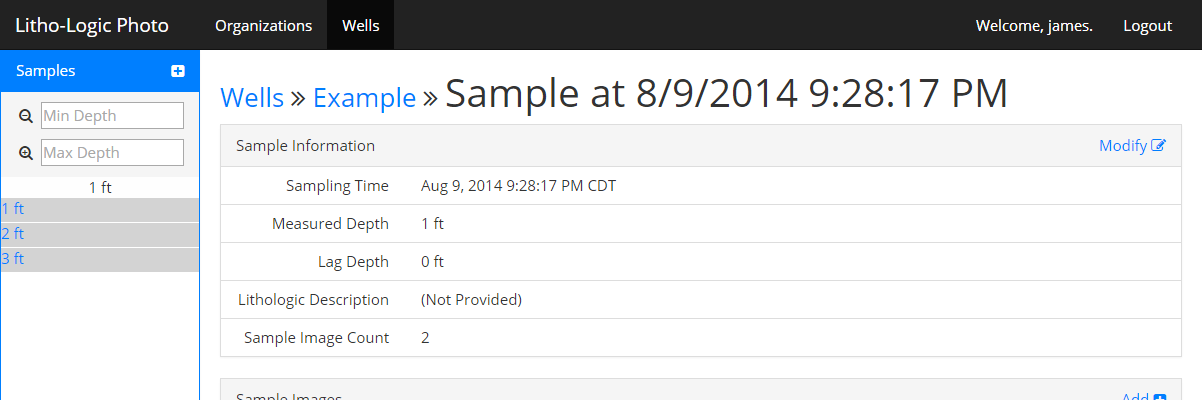Screen dimensions: 1202x400
Task: Click the Welcome, james. user text
Action: pyautogui.click(x=1034, y=25)
